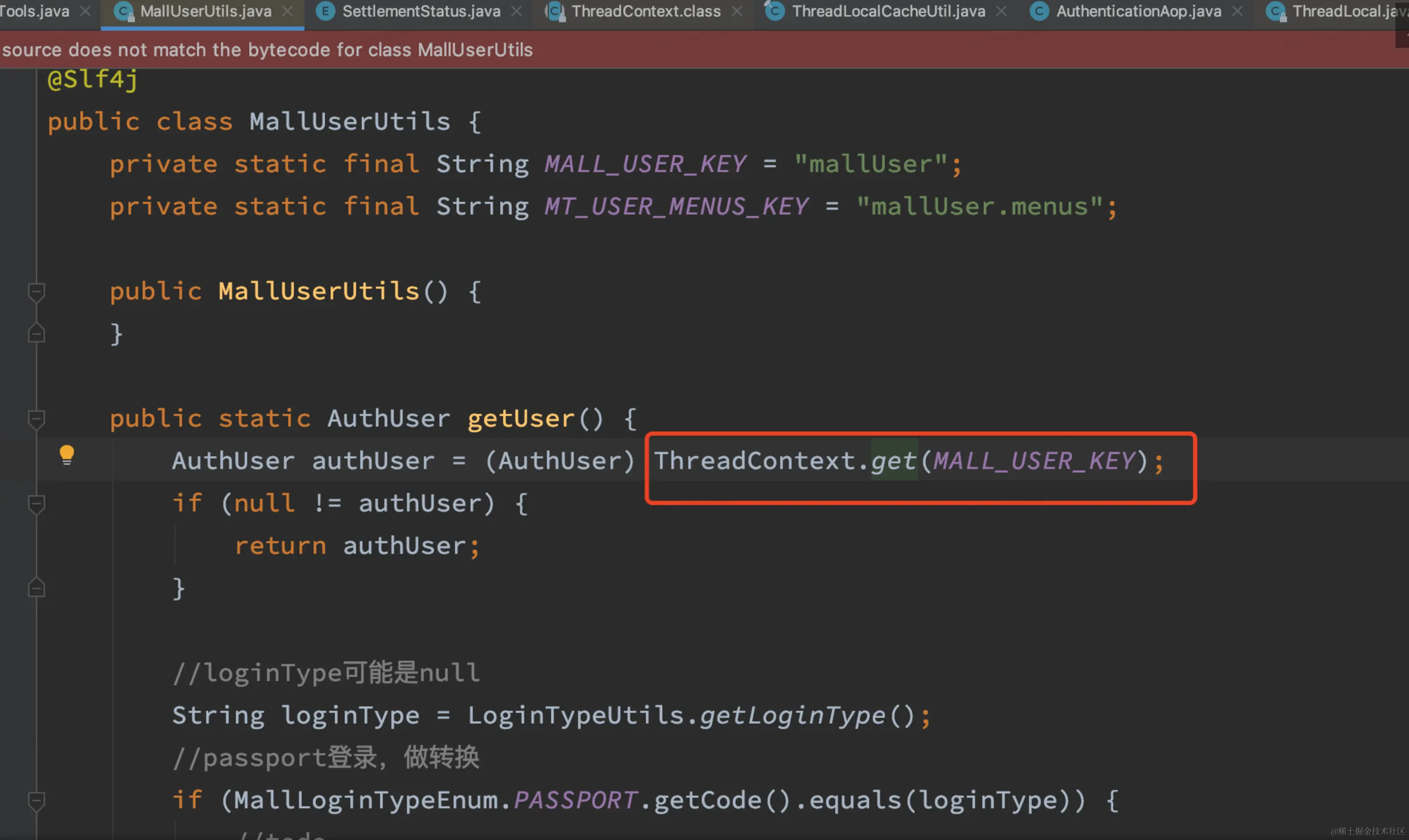
Task: Click the AuthenticationAop.java file icon
Action: 1040,11
